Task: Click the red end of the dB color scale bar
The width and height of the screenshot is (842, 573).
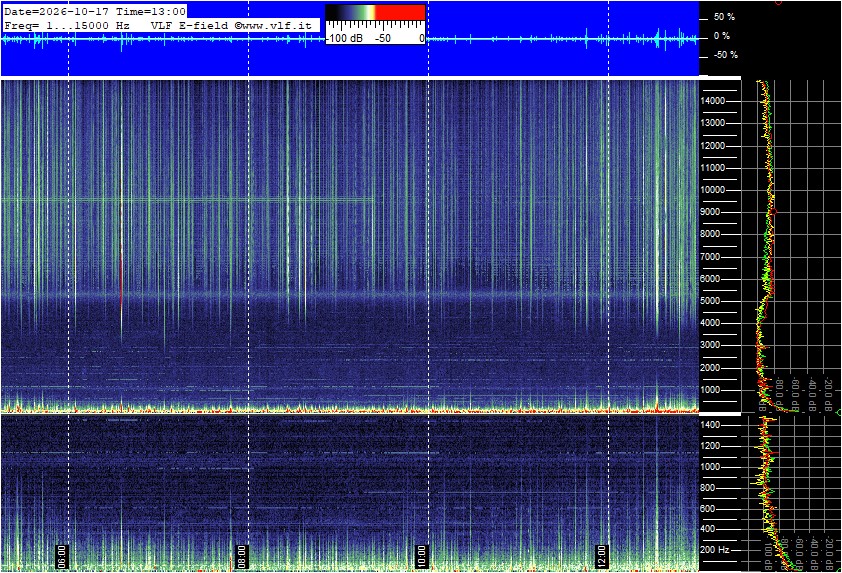Action: tap(400, 12)
